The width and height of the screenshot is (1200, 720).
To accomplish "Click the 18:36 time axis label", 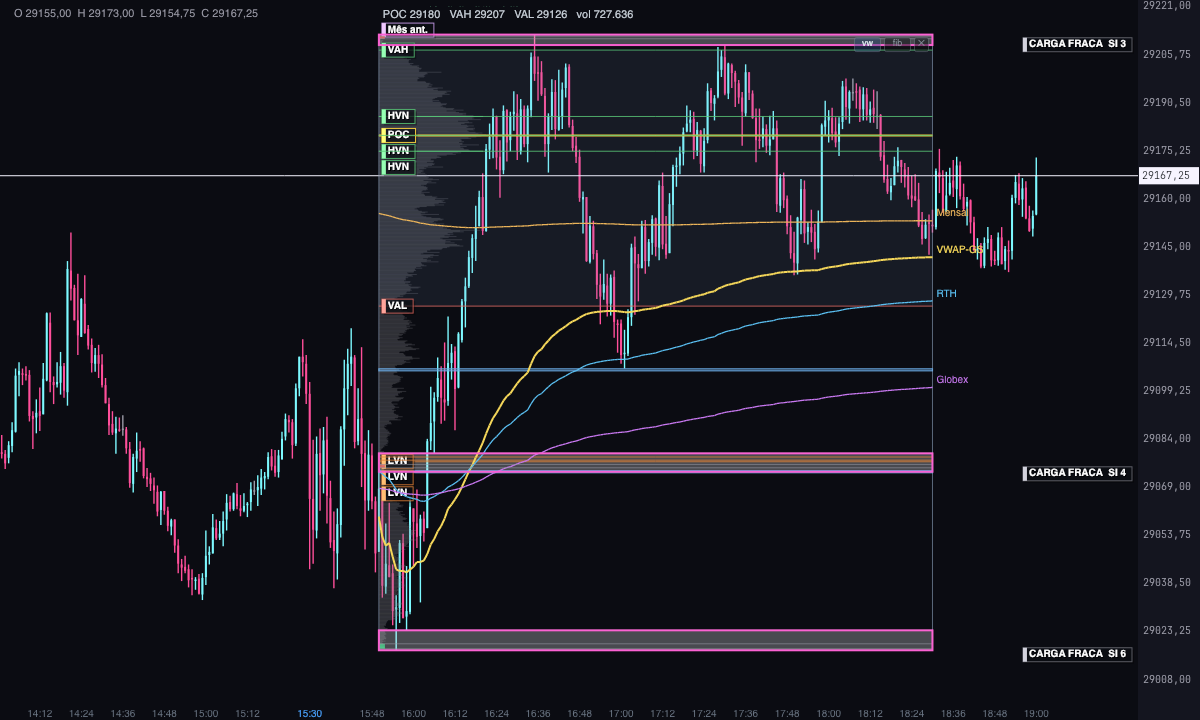I will [x=953, y=714].
